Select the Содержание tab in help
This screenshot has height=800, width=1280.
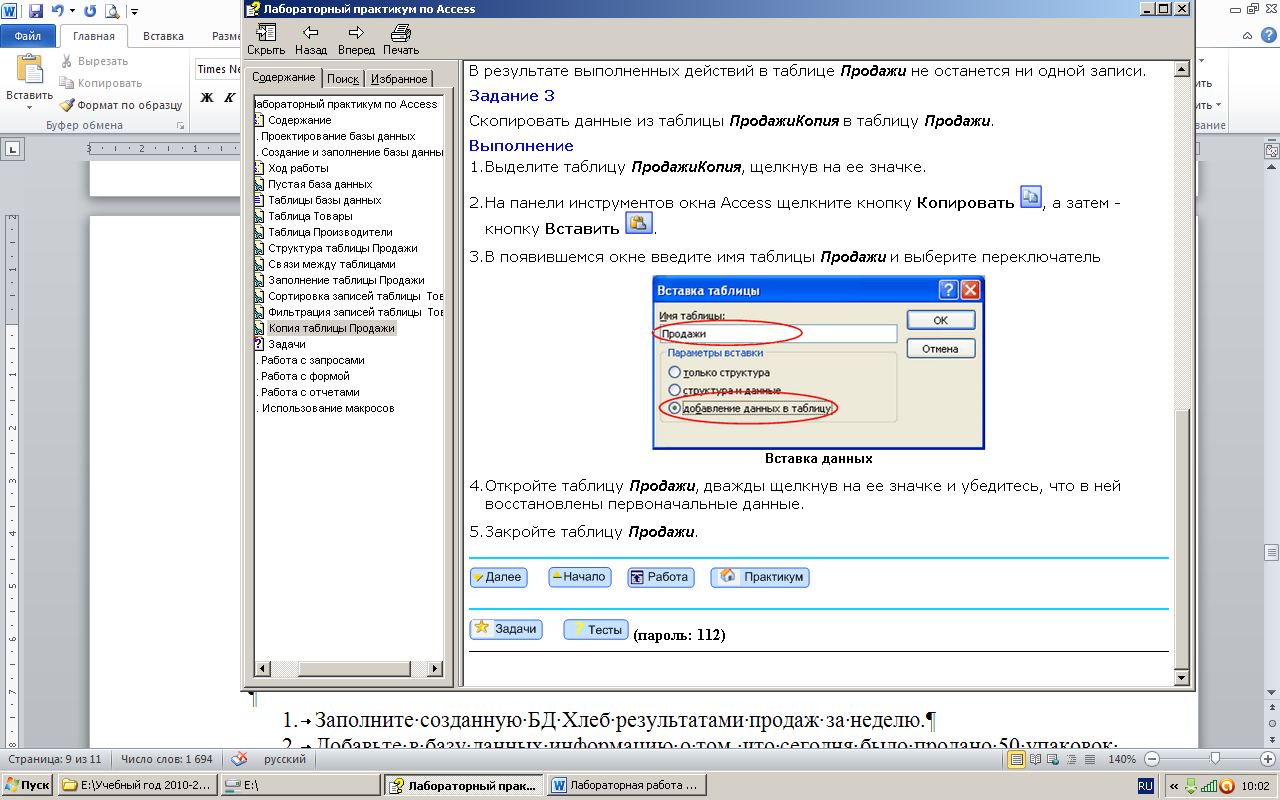pyautogui.click(x=284, y=77)
